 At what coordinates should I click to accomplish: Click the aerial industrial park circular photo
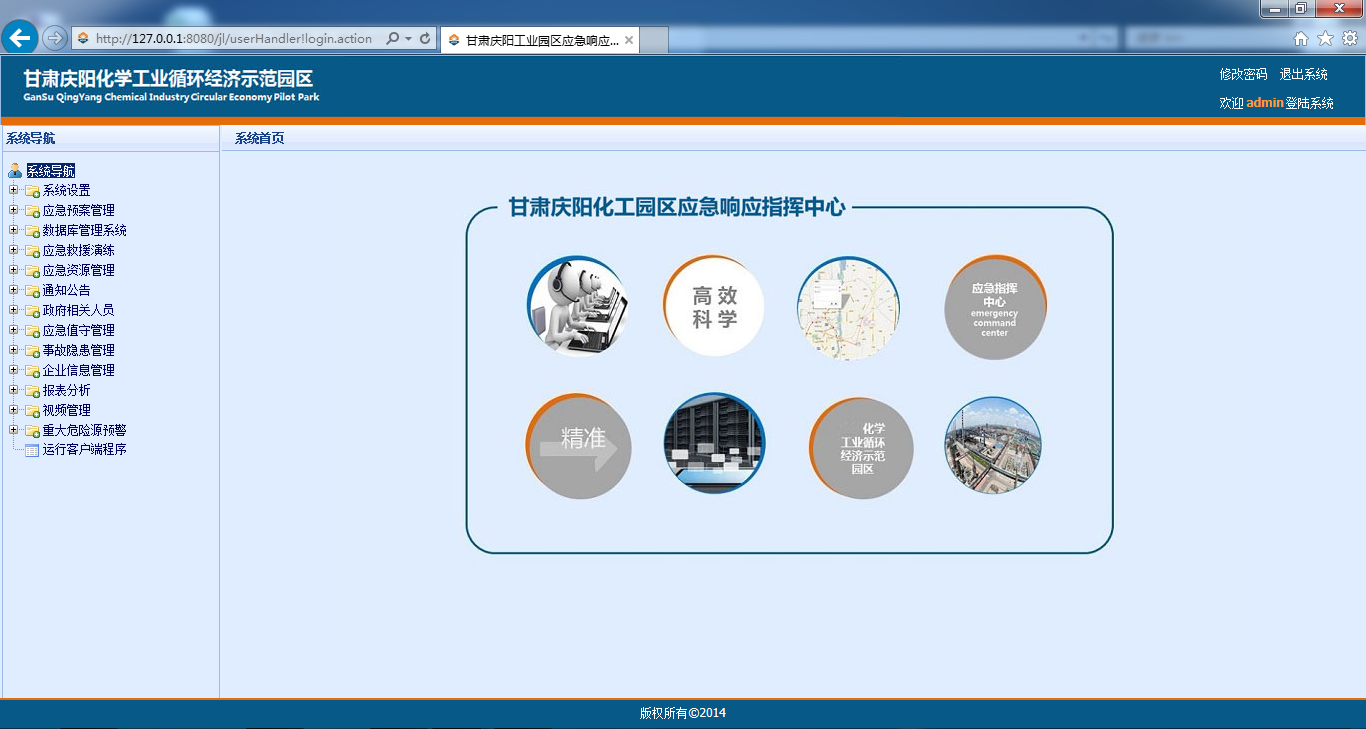click(993, 445)
